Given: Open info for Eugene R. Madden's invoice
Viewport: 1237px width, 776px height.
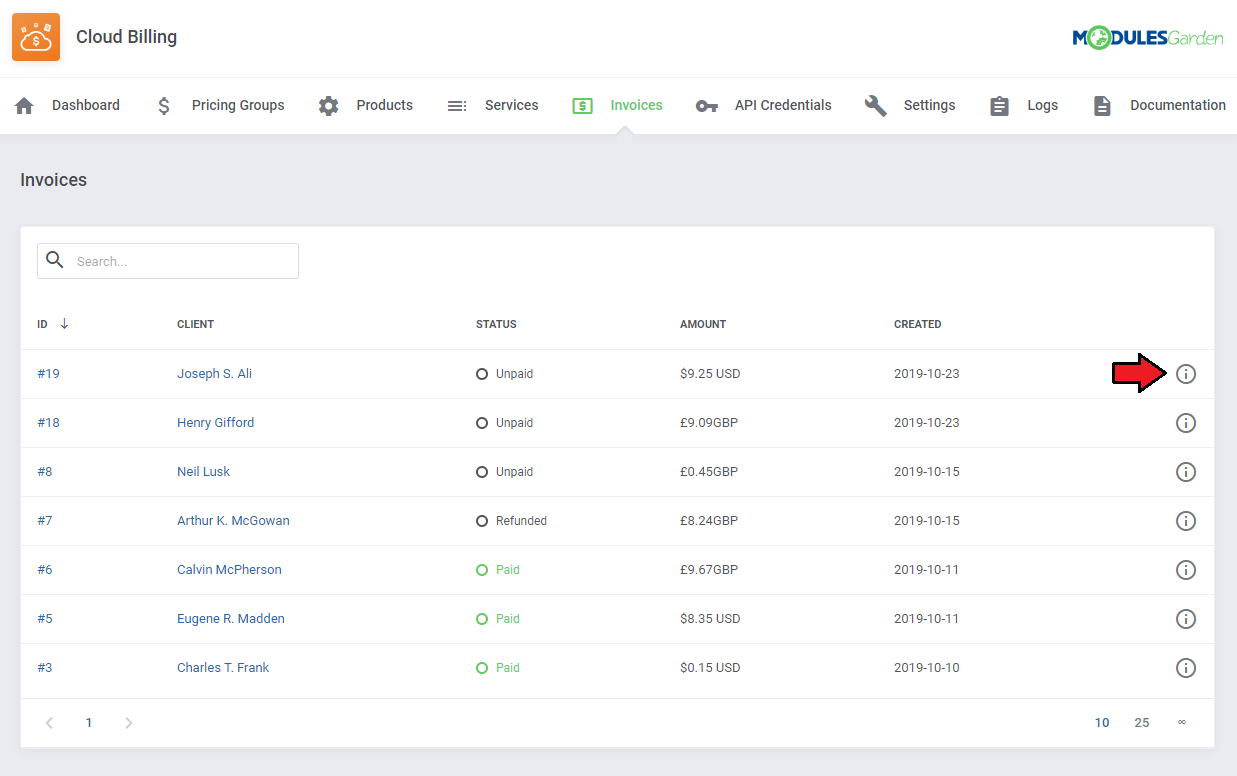Looking at the screenshot, I should [1186, 619].
